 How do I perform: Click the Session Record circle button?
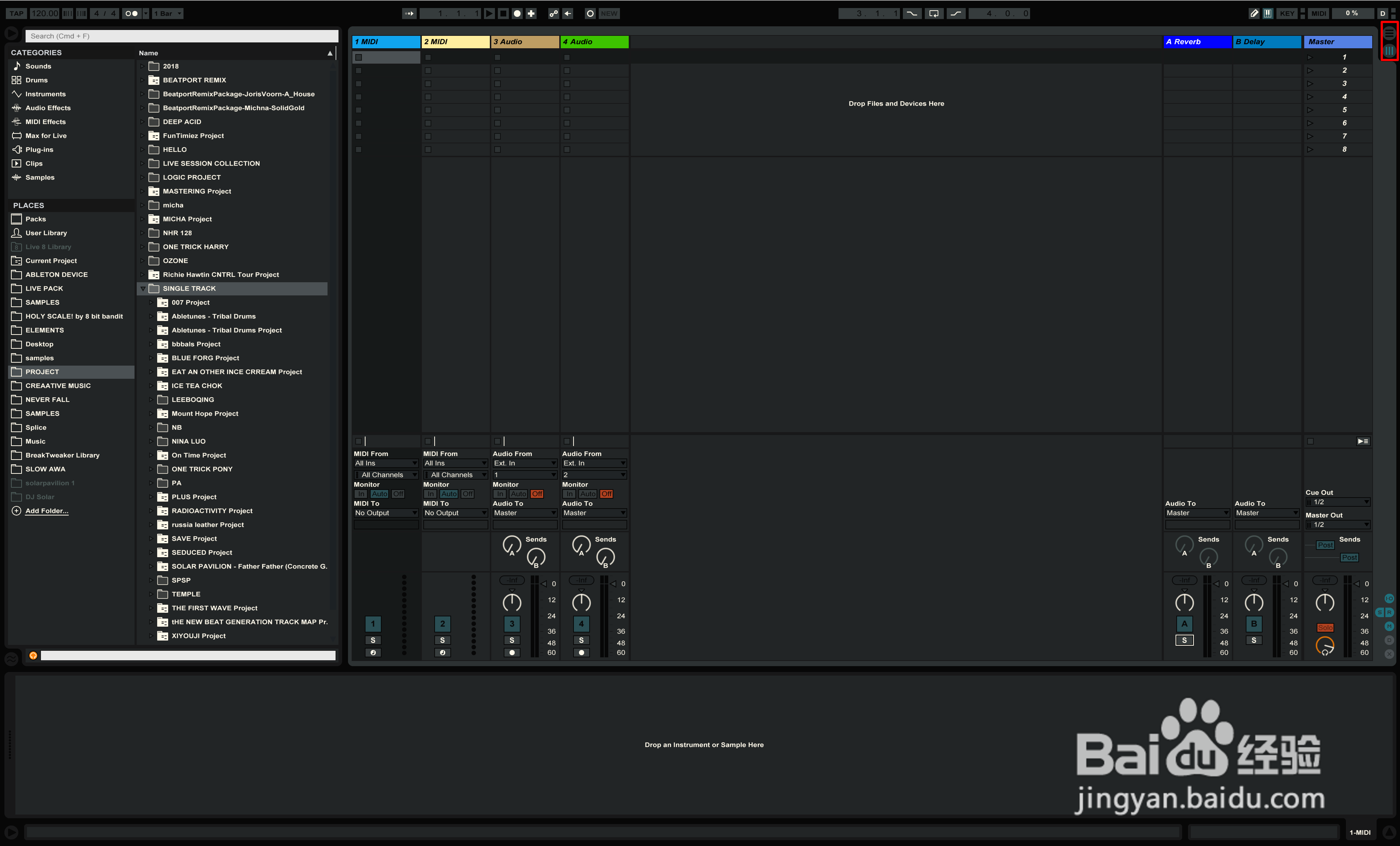[590, 13]
